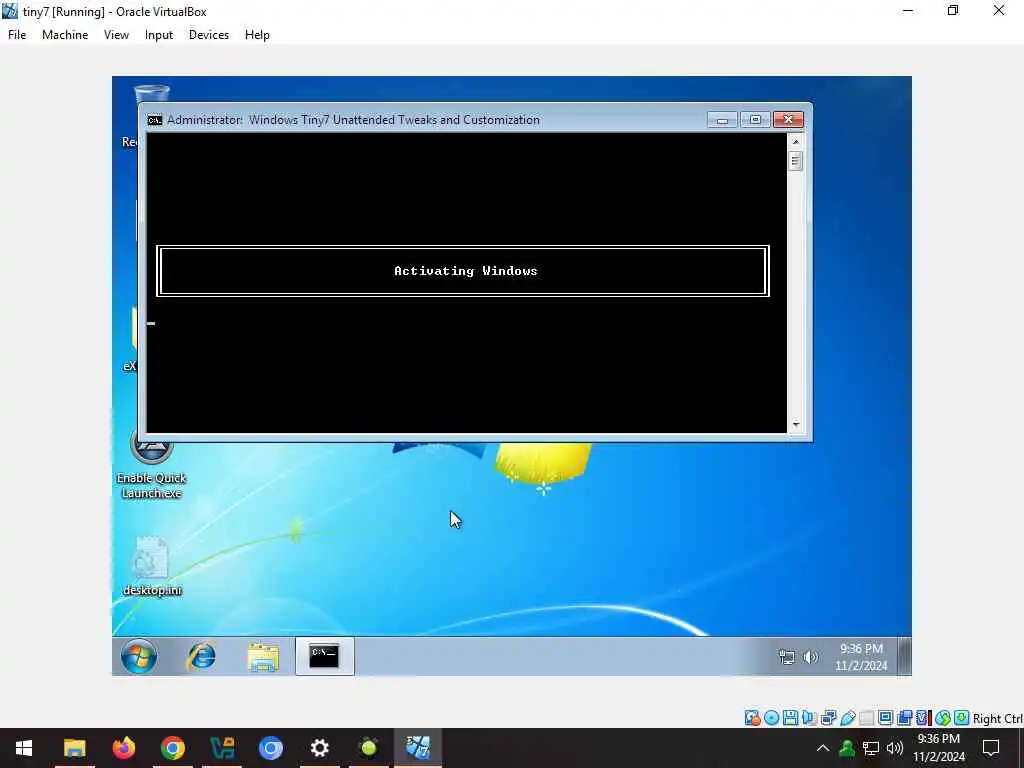Click host volume tray icon
Image resolution: width=1024 pixels, height=768 pixels.
[895, 748]
